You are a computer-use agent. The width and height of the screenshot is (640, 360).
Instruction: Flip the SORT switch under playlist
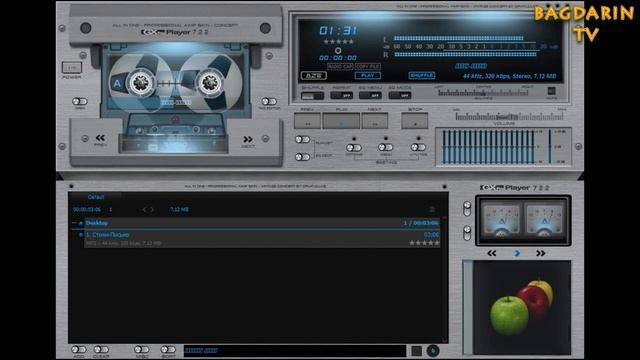(168, 349)
